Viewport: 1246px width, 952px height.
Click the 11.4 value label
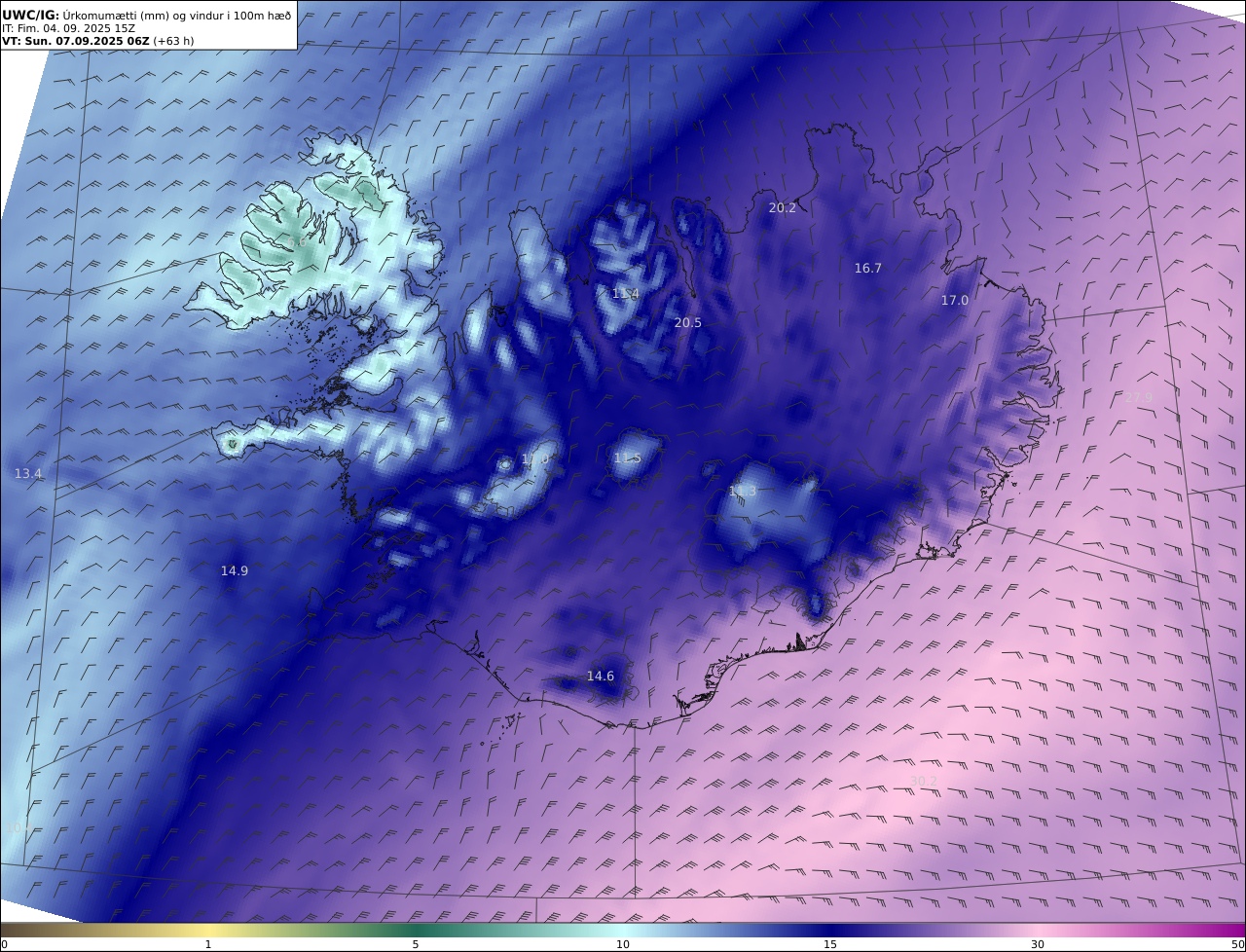click(x=626, y=293)
